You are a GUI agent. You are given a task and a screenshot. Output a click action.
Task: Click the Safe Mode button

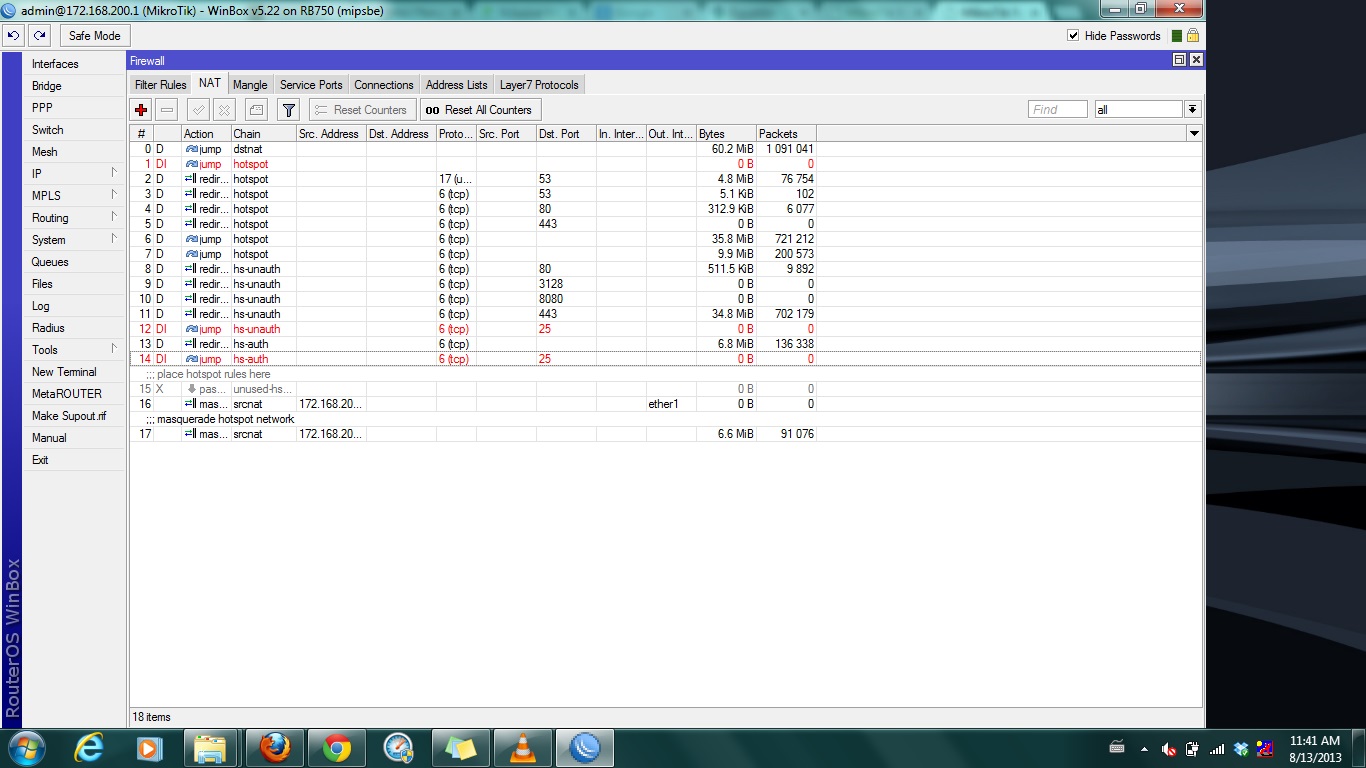point(94,35)
